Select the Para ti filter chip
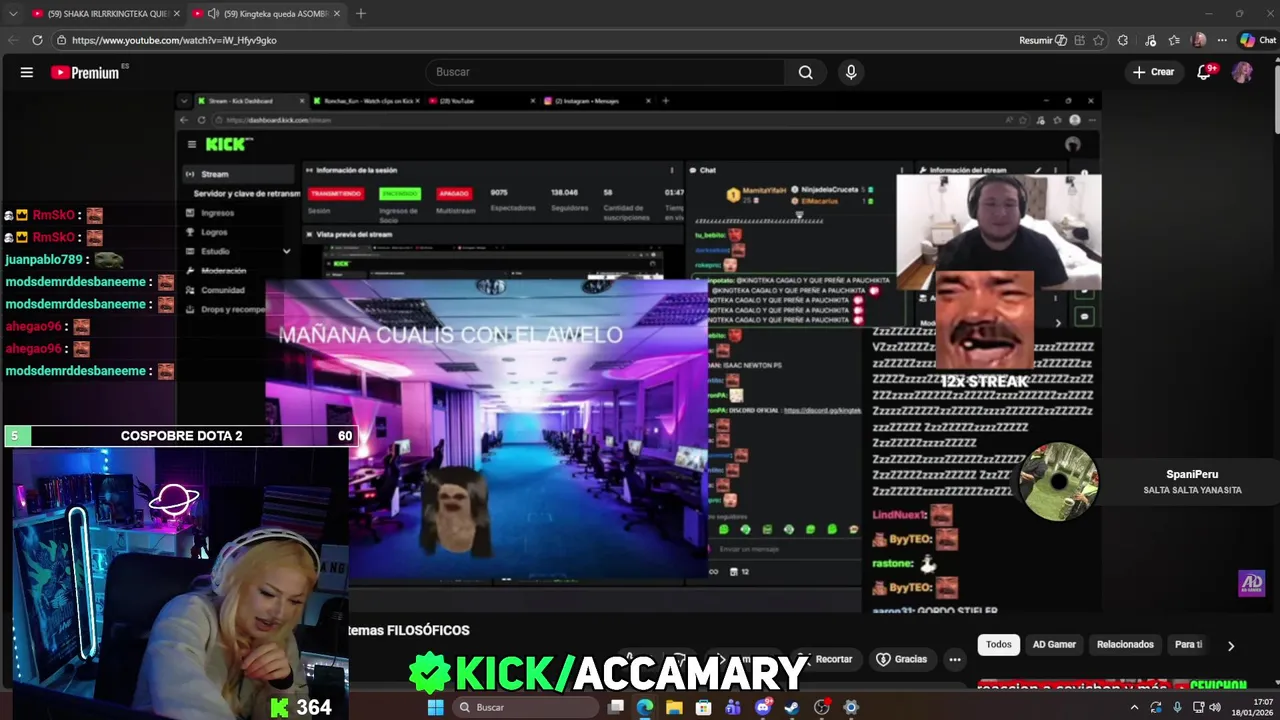The image size is (1280, 720). click(1188, 645)
